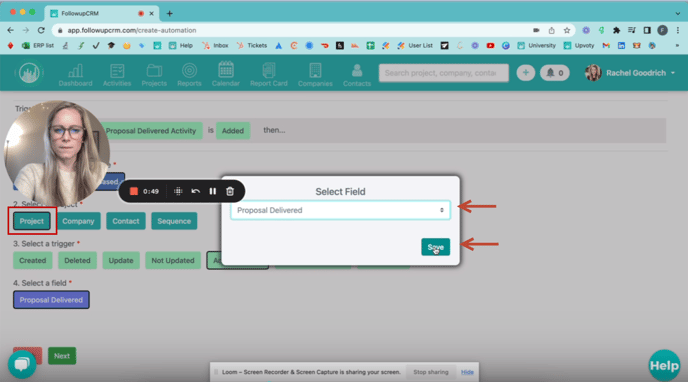The height and width of the screenshot is (382, 688).
Task: Open Contacts in navigation bar
Action: pyautogui.click(x=357, y=75)
